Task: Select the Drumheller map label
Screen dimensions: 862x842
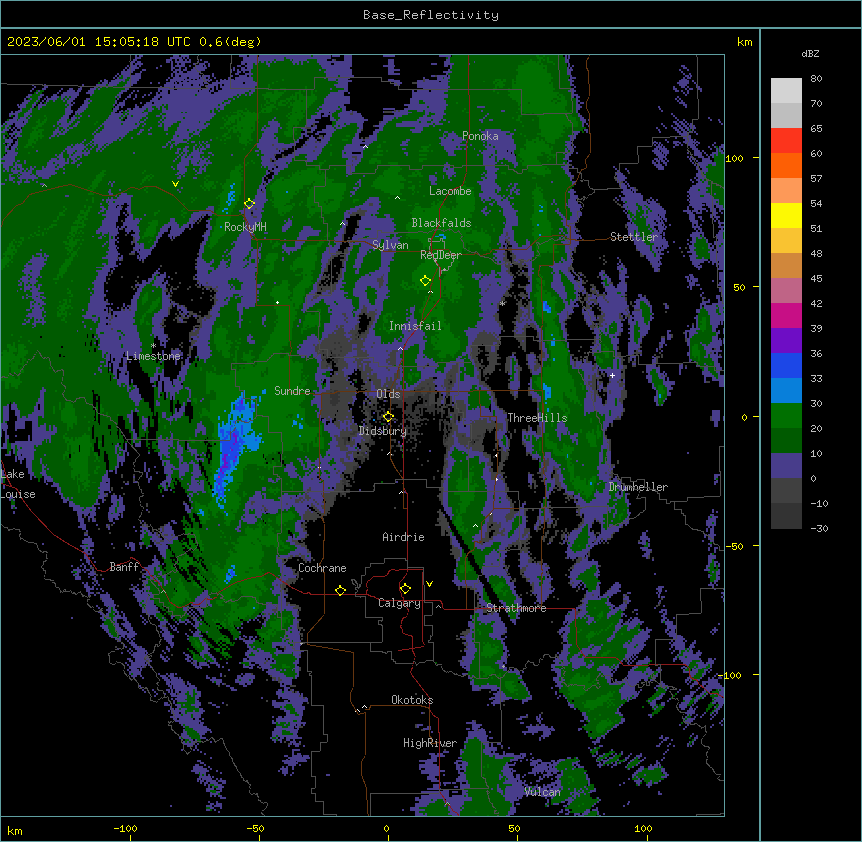Action: tap(638, 487)
